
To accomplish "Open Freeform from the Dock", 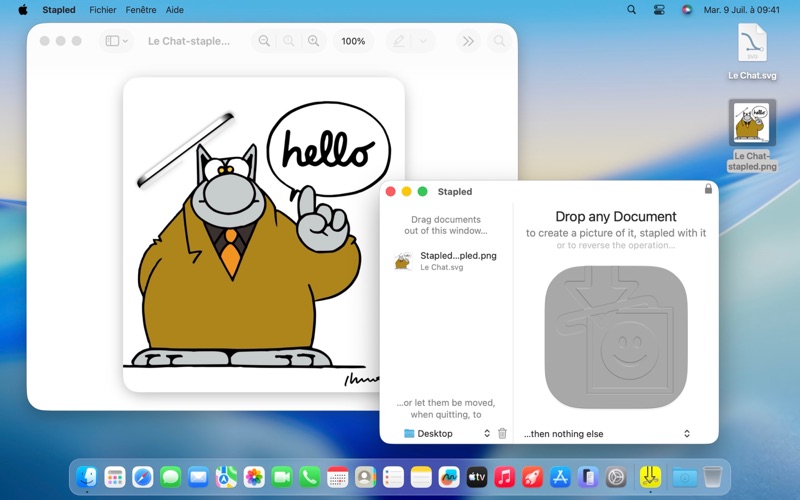I will 449,478.
